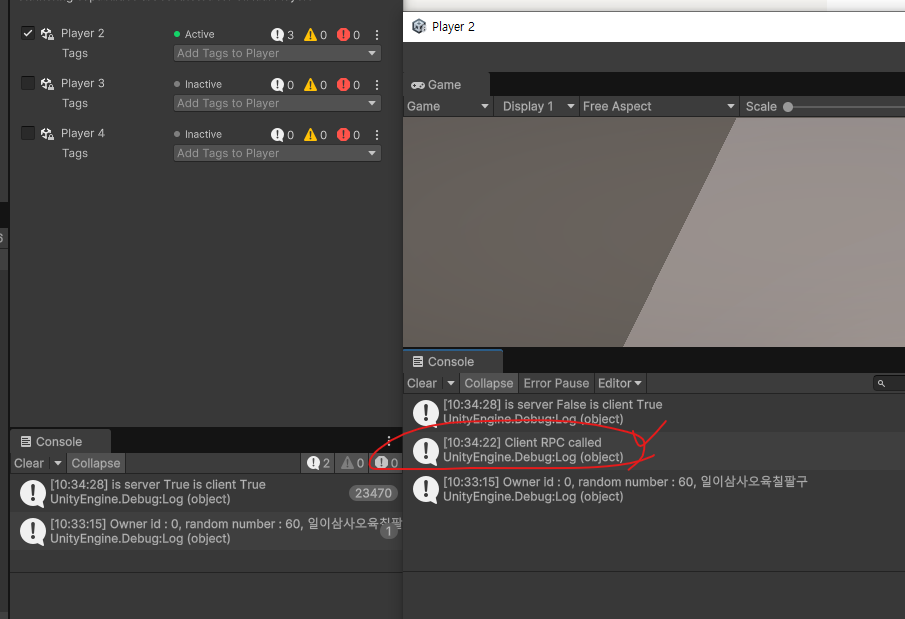Screen dimensions: 905x619
Task: Toggle warning filter in left console
Action: [352, 463]
